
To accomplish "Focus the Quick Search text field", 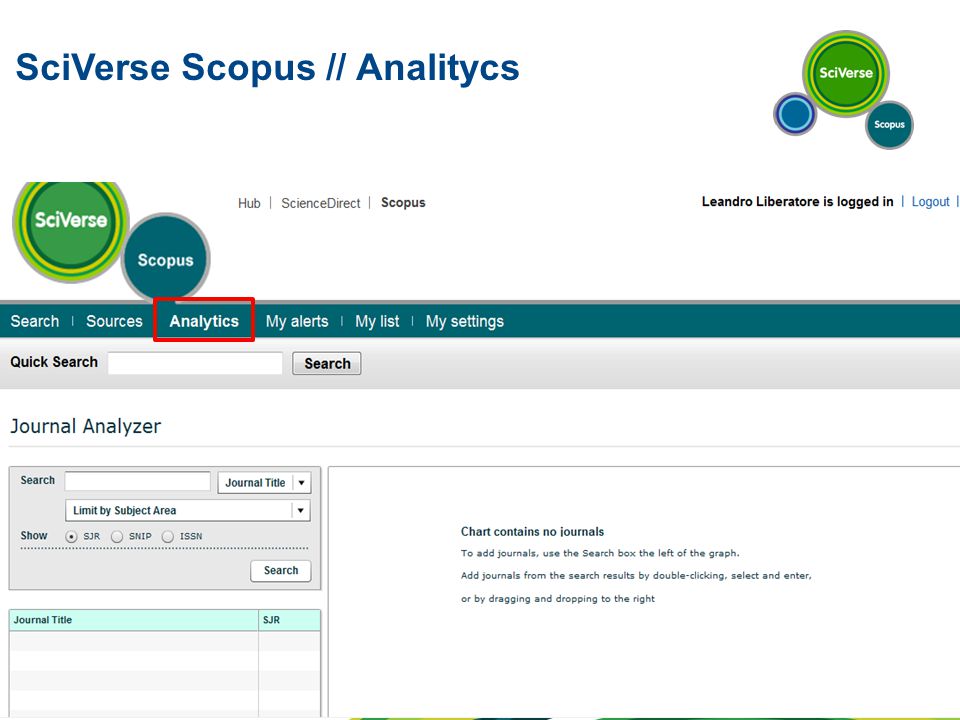I will click(195, 363).
